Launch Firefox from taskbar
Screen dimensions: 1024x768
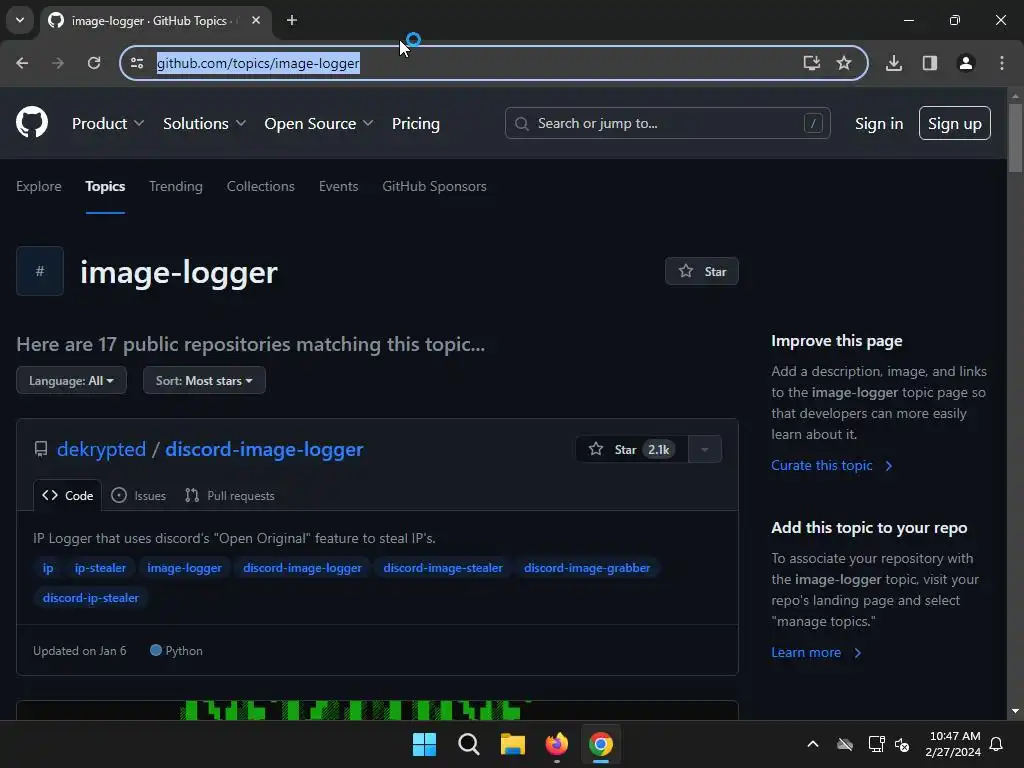tap(556, 744)
